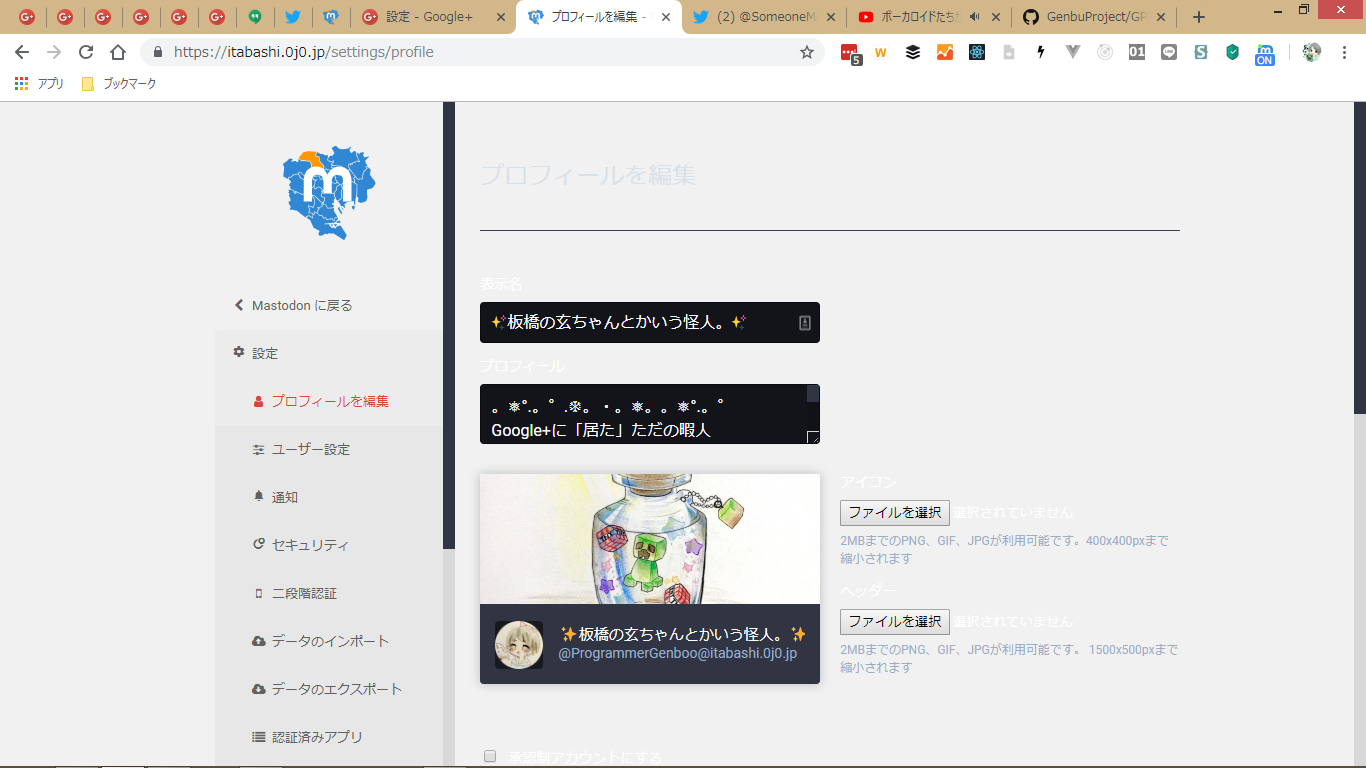The height and width of the screenshot is (768, 1366).
Task: Toggle the 承認制アカウントにする checkbox
Action: pos(490,757)
